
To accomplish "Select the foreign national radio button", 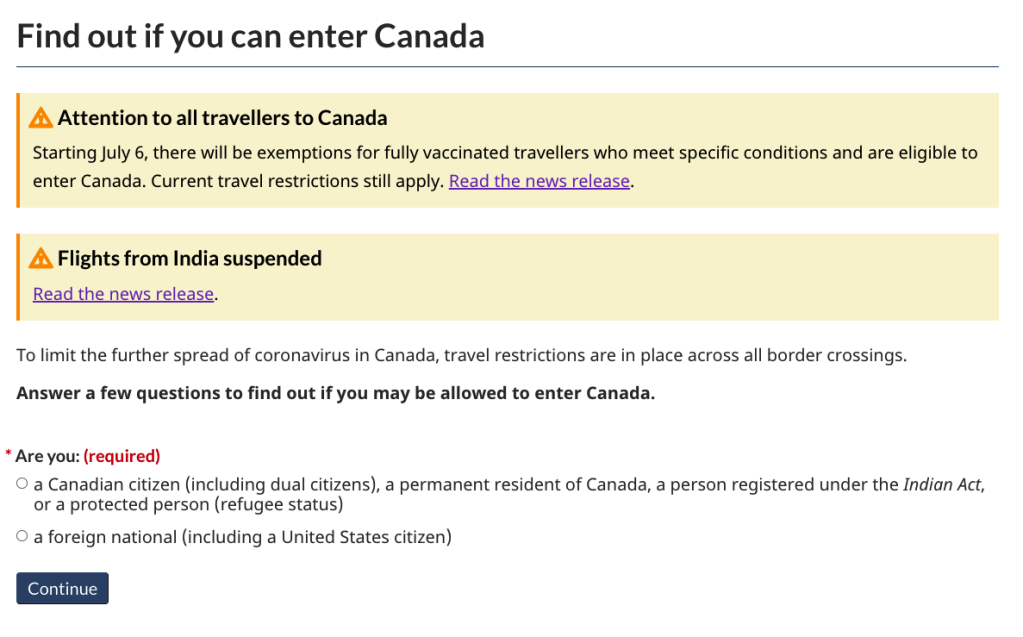I will pos(22,537).
